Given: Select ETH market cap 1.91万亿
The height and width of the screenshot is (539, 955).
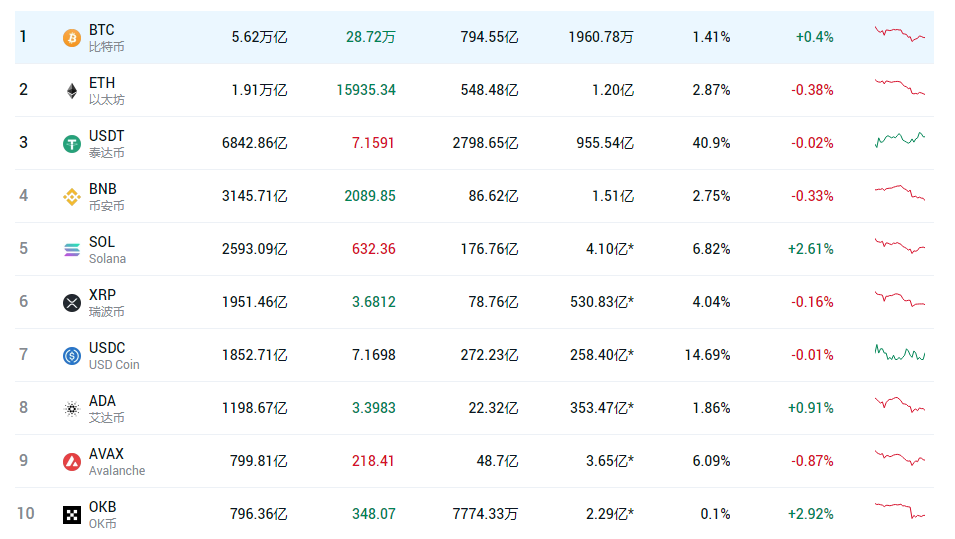Looking at the screenshot, I should (x=259, y=90).
